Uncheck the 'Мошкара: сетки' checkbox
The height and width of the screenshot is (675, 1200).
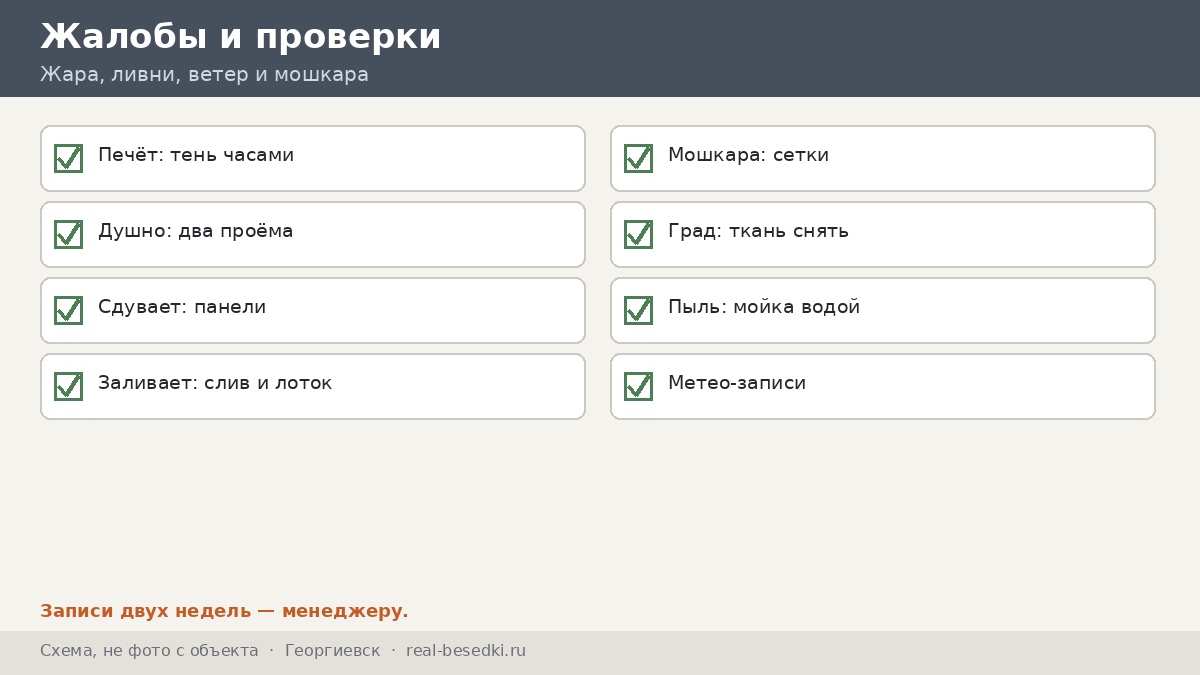pos(638,158)
